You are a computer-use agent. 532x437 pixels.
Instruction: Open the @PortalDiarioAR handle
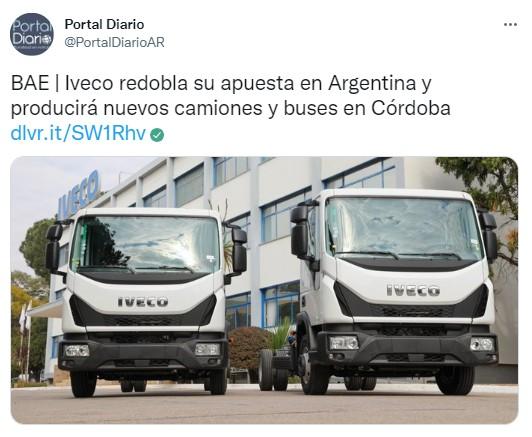pos(115,42)
